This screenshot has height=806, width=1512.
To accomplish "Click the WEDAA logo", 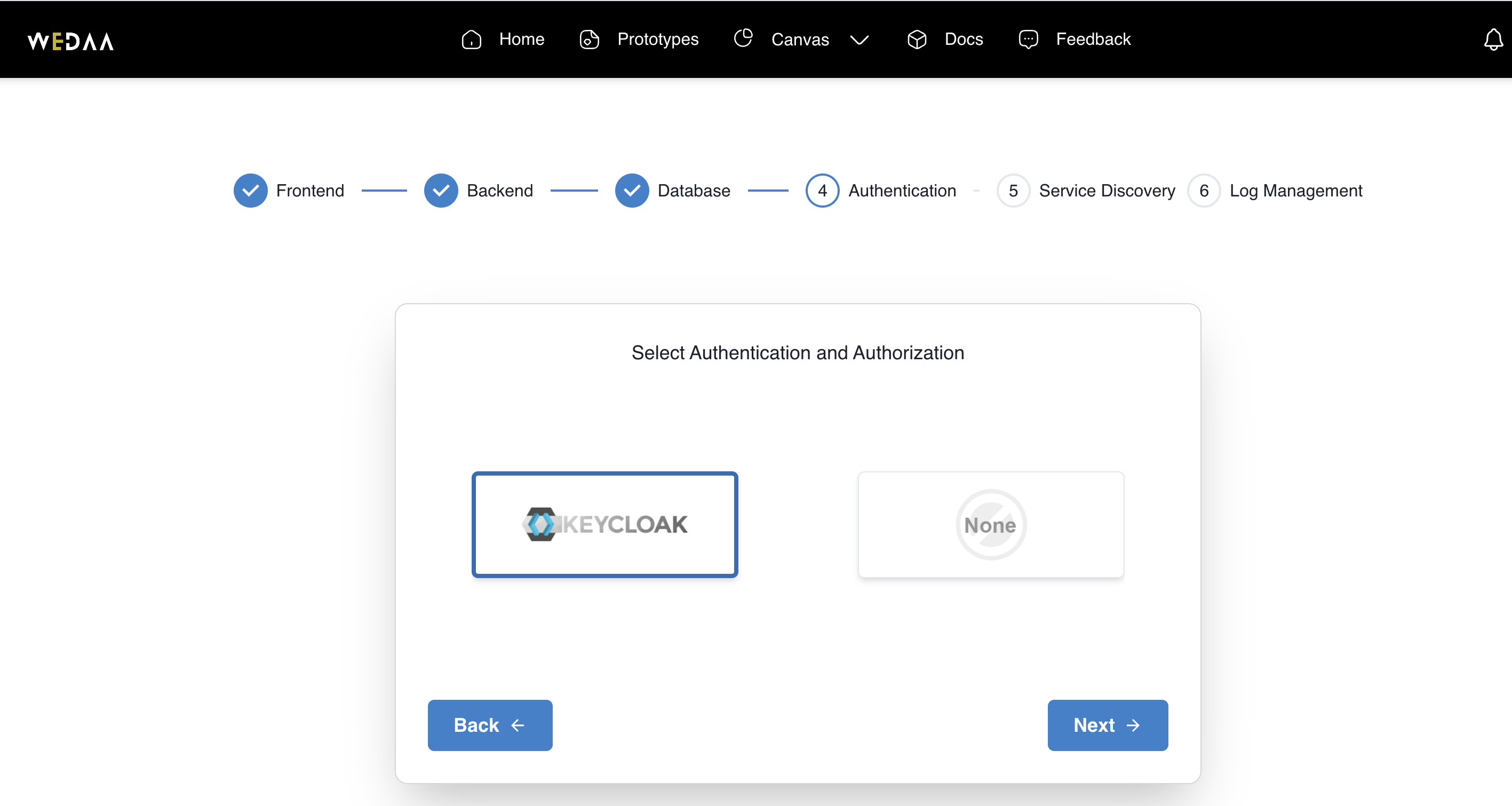I will (70, 41).
